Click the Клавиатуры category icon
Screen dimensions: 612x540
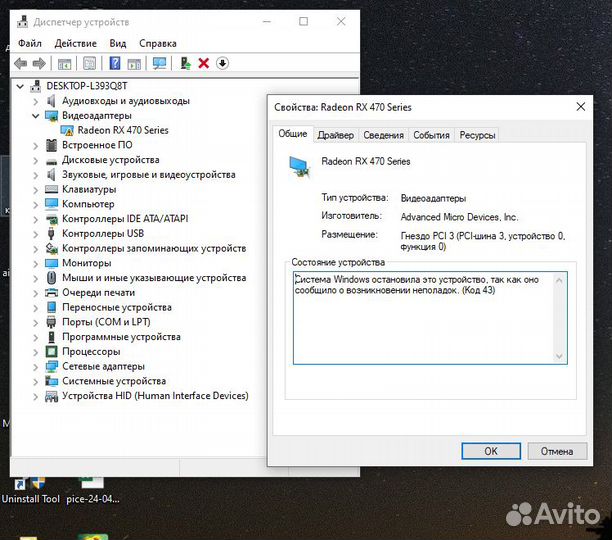coord(52,189)
